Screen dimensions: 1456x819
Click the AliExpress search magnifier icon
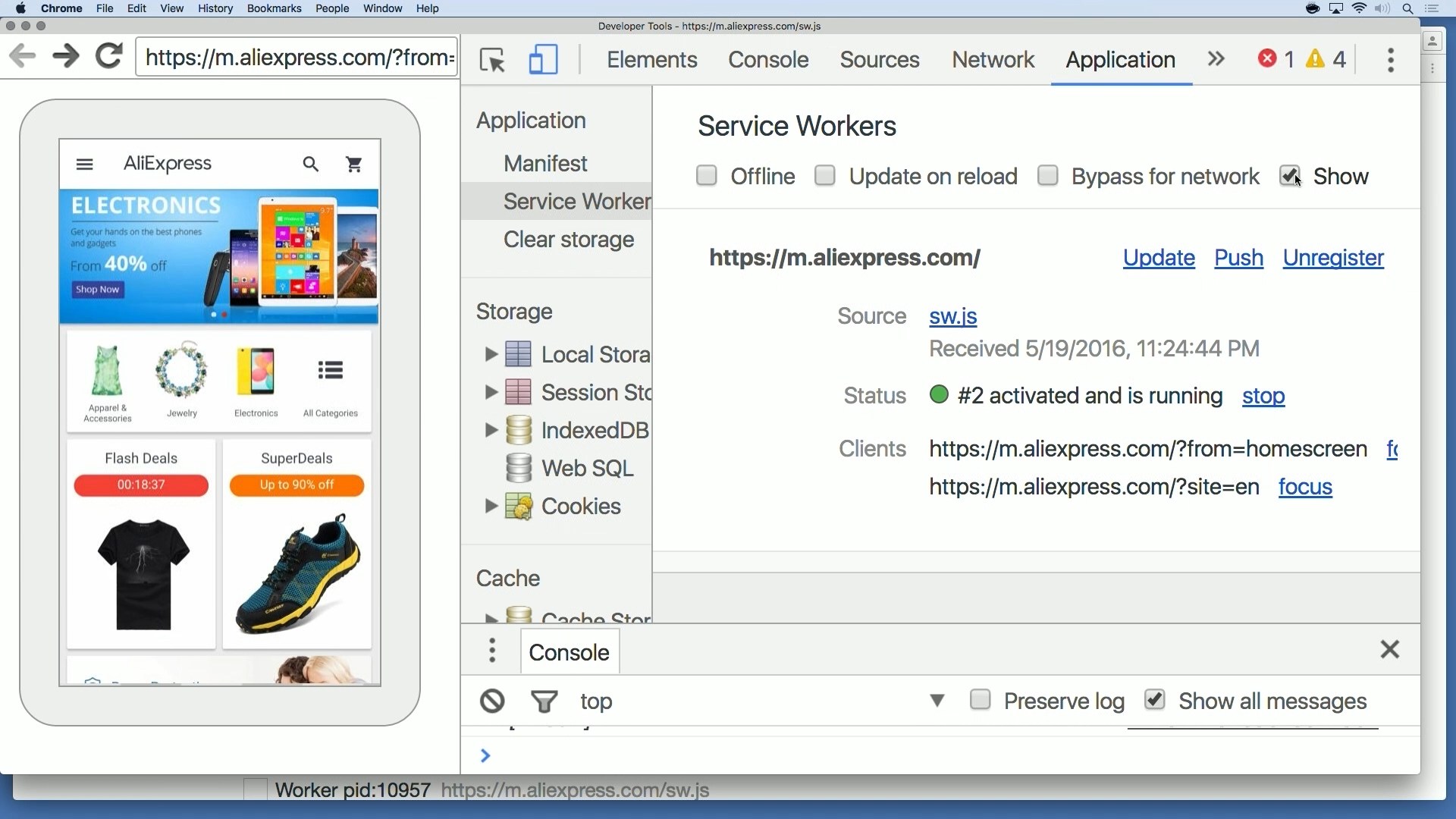(x=311, y=164)
